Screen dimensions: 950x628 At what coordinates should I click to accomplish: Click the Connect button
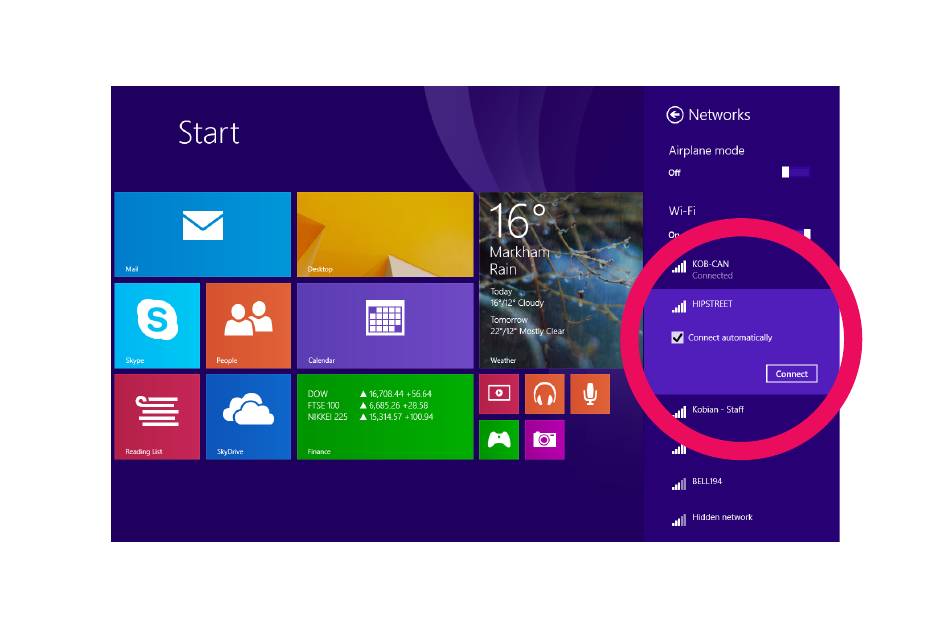[x=791, y=374]
